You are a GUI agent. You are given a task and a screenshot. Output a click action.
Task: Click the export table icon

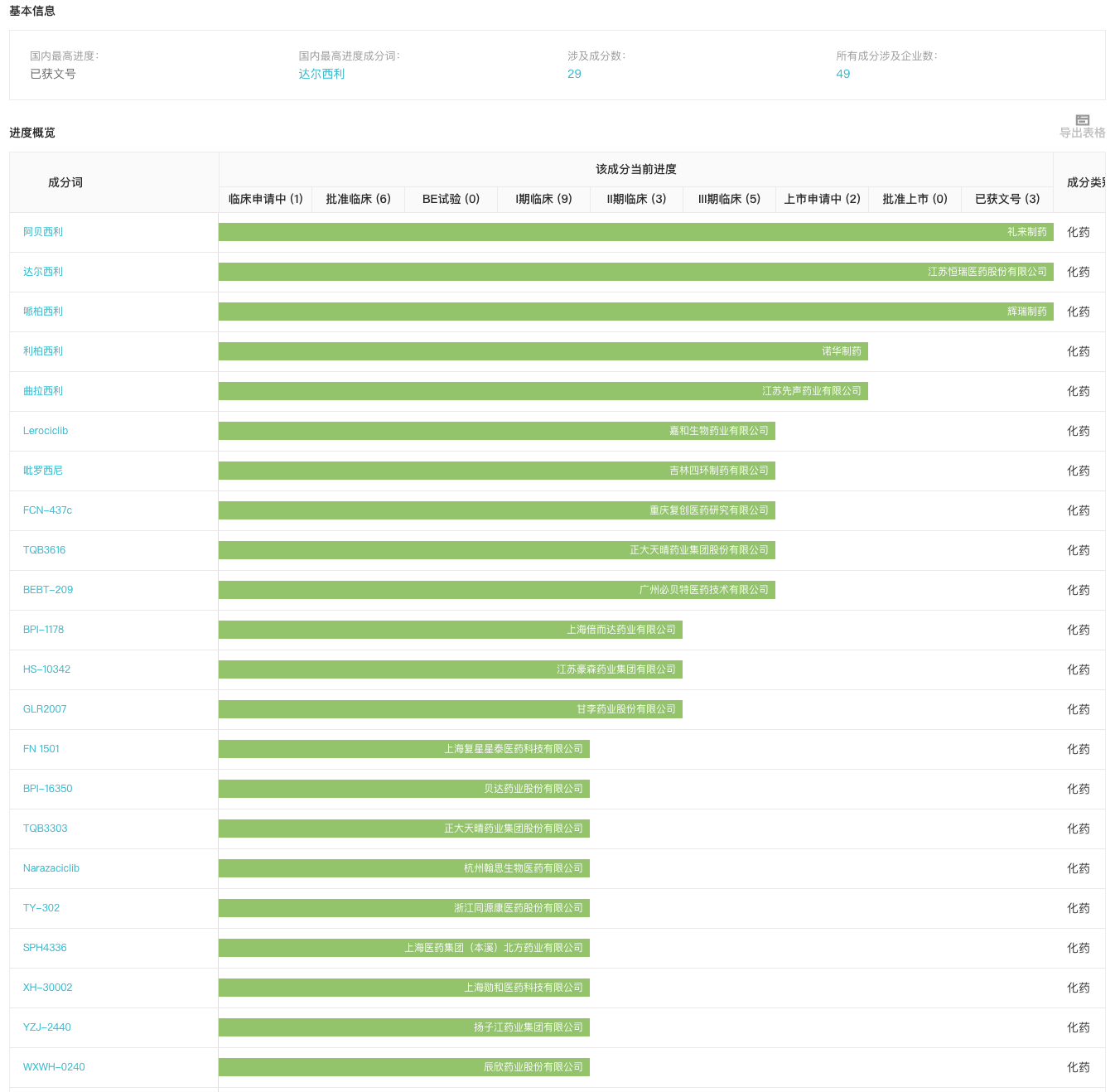pos(1082,121)
